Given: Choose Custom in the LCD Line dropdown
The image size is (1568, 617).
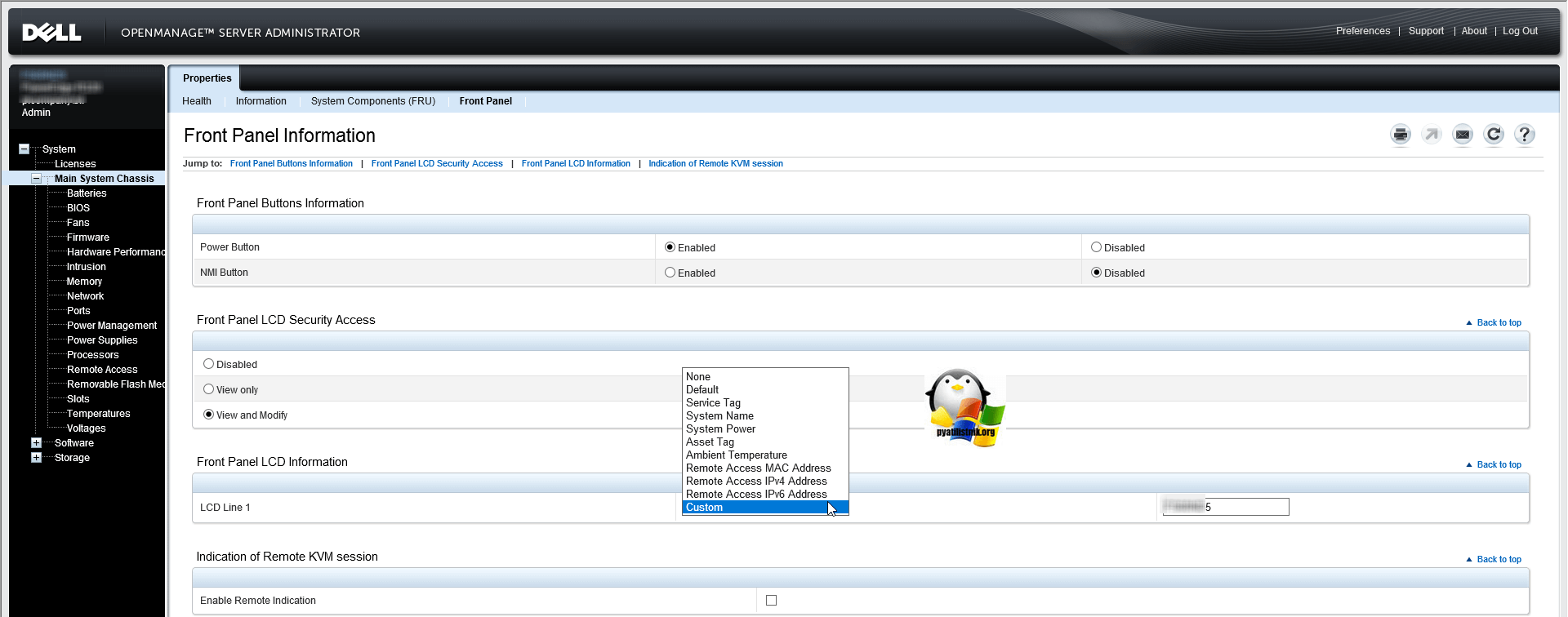Looking at the screenshot, I should 705,508.
